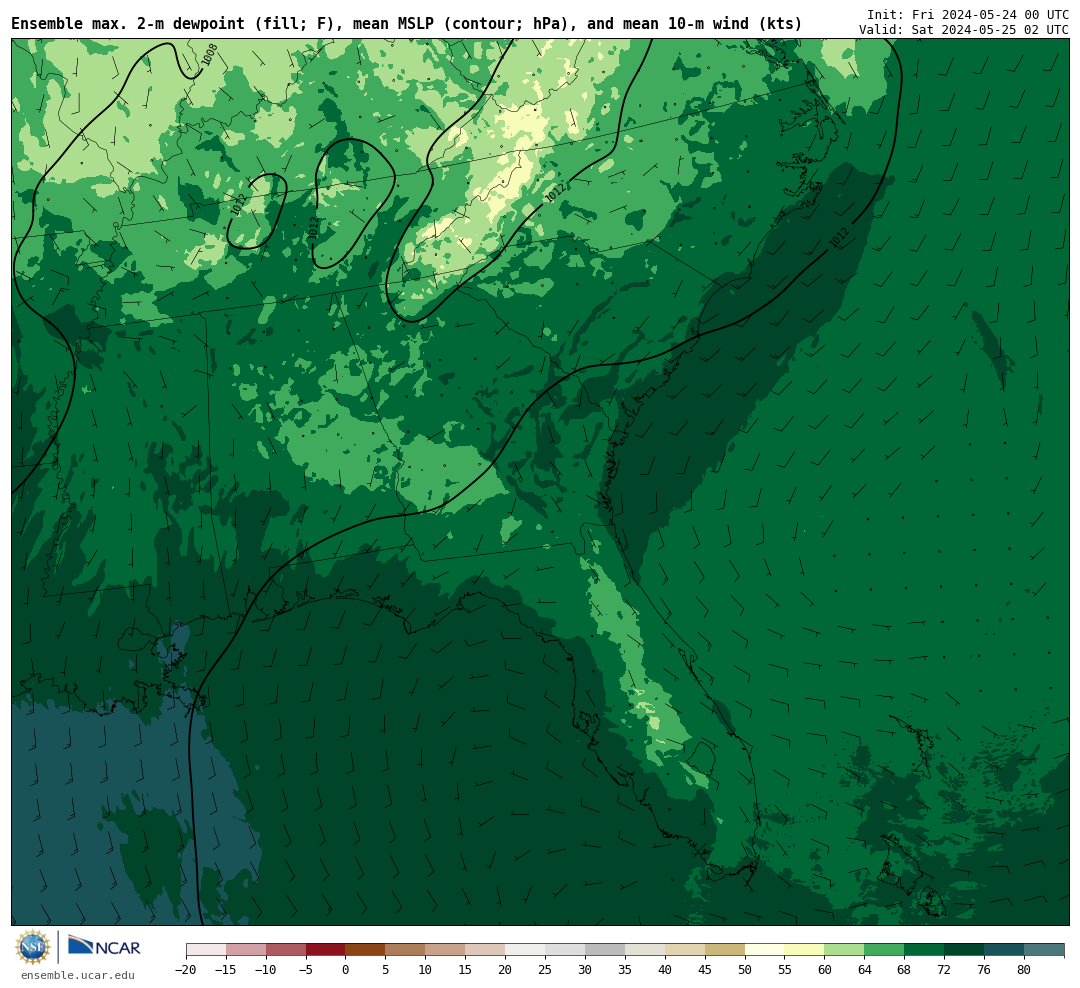
Task: Pick the green swatch between 64 and 68
Action: pyautogui.click(x=885, y=950)
